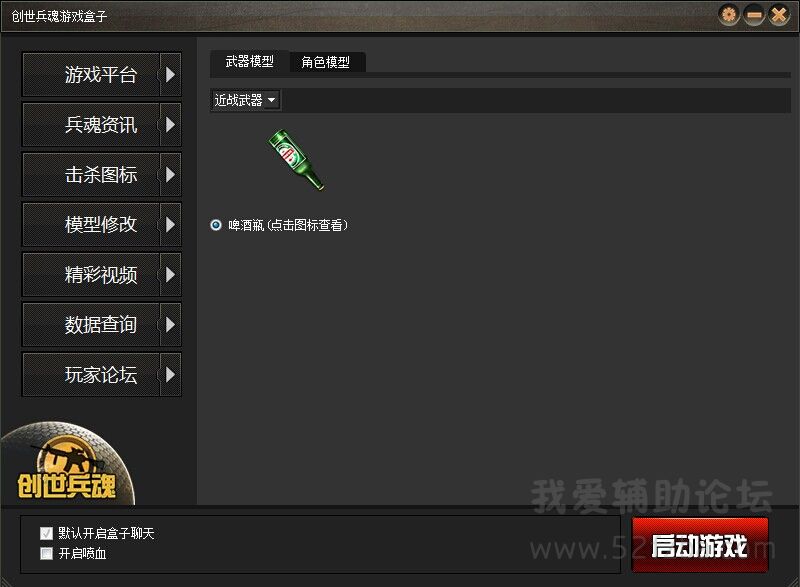Click the beer bottle weapon icon

click(x=296, y=160)
